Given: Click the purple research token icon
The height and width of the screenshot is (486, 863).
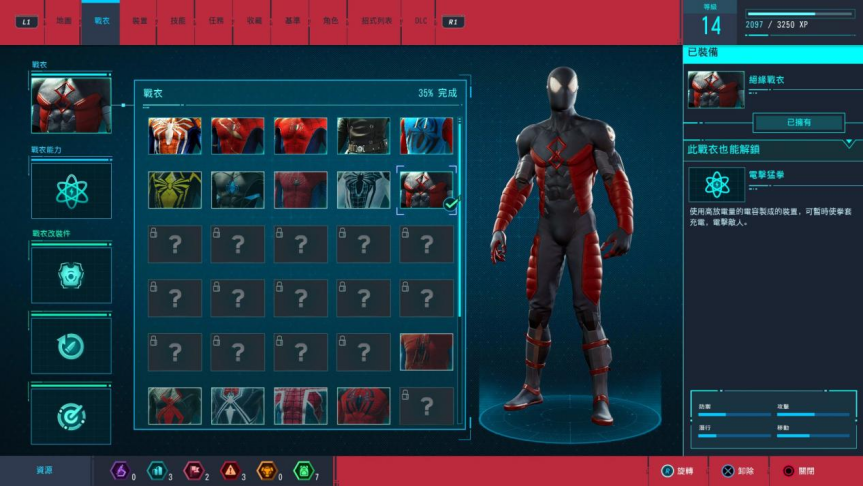Looking at the screenshot, I should [x=120, y=471].
